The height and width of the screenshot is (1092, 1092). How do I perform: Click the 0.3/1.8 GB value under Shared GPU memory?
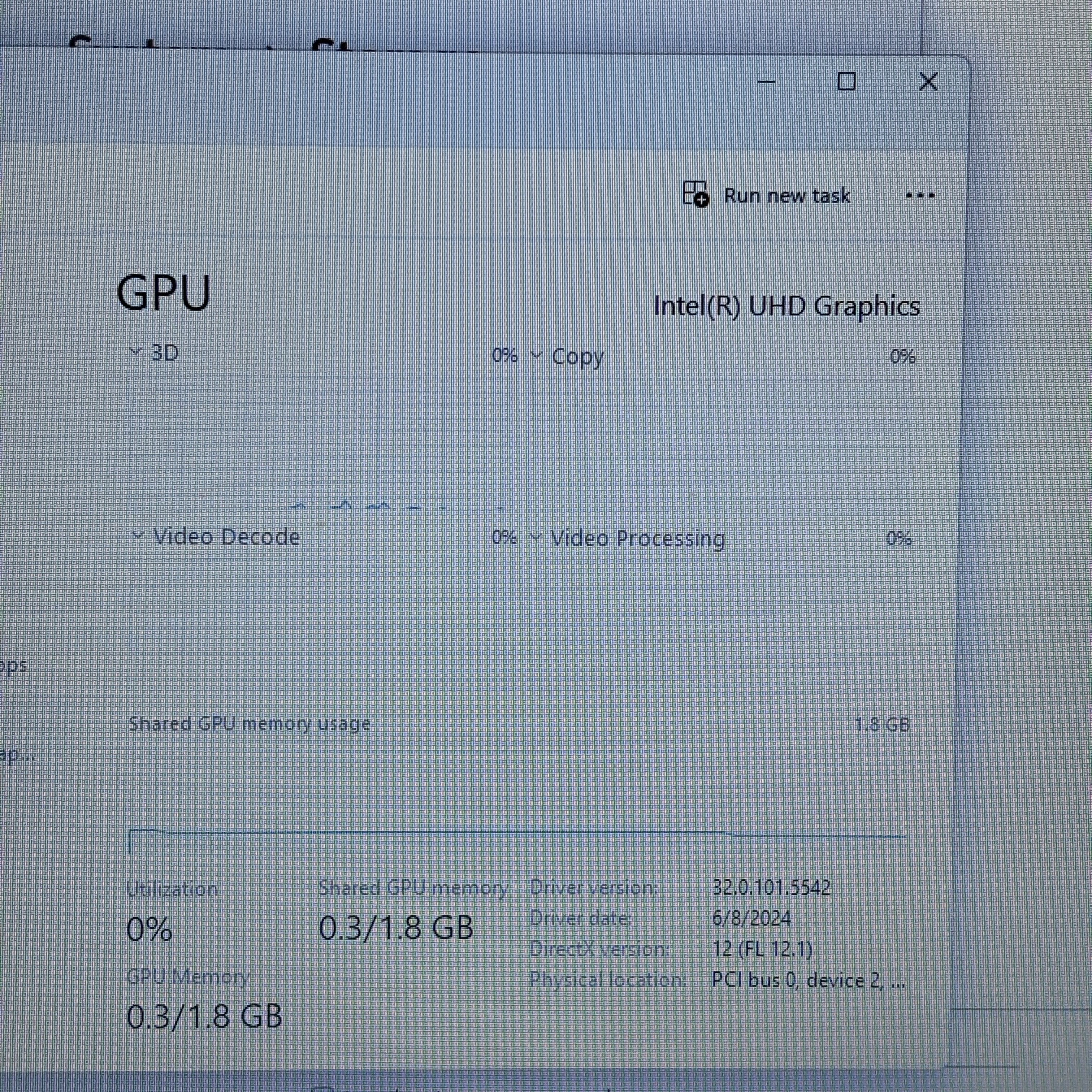pyautogui.click(x=396, y=928)
